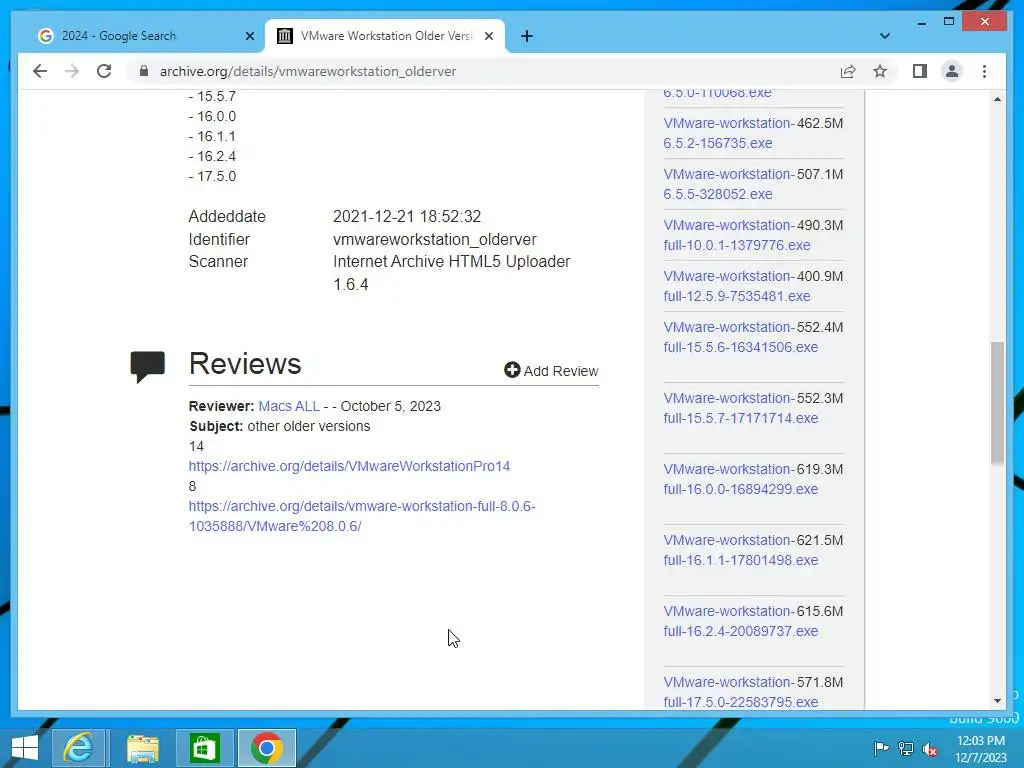Open a new browser tab

coord(527,36)
